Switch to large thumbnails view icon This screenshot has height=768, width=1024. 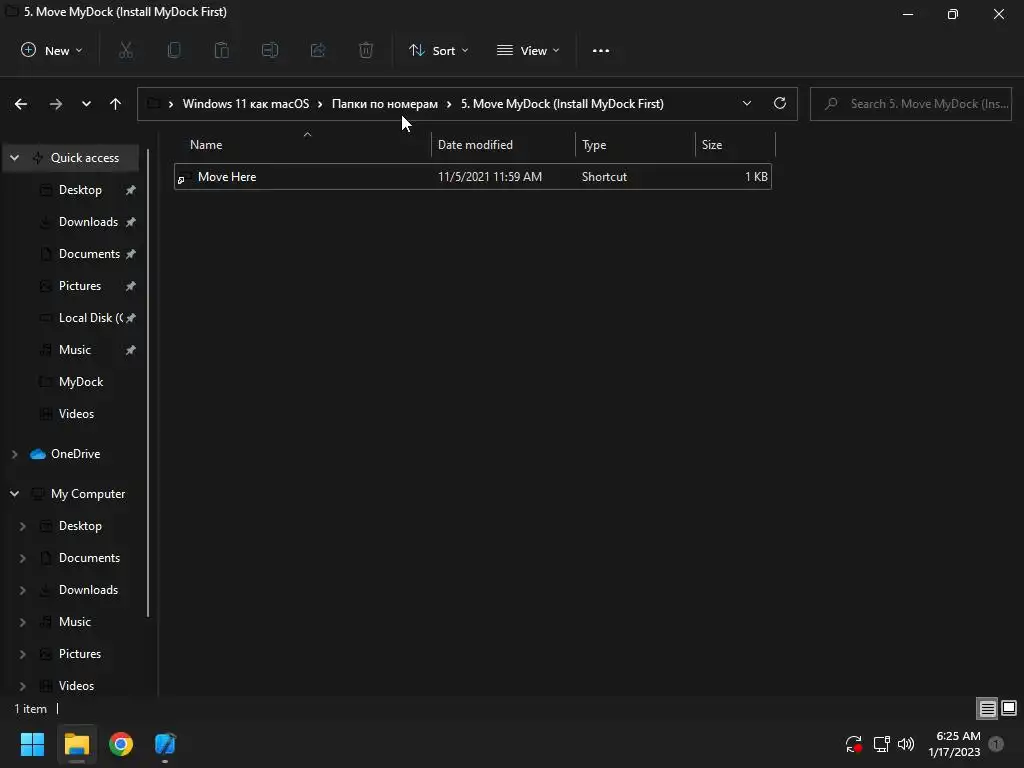[1009, 709]
